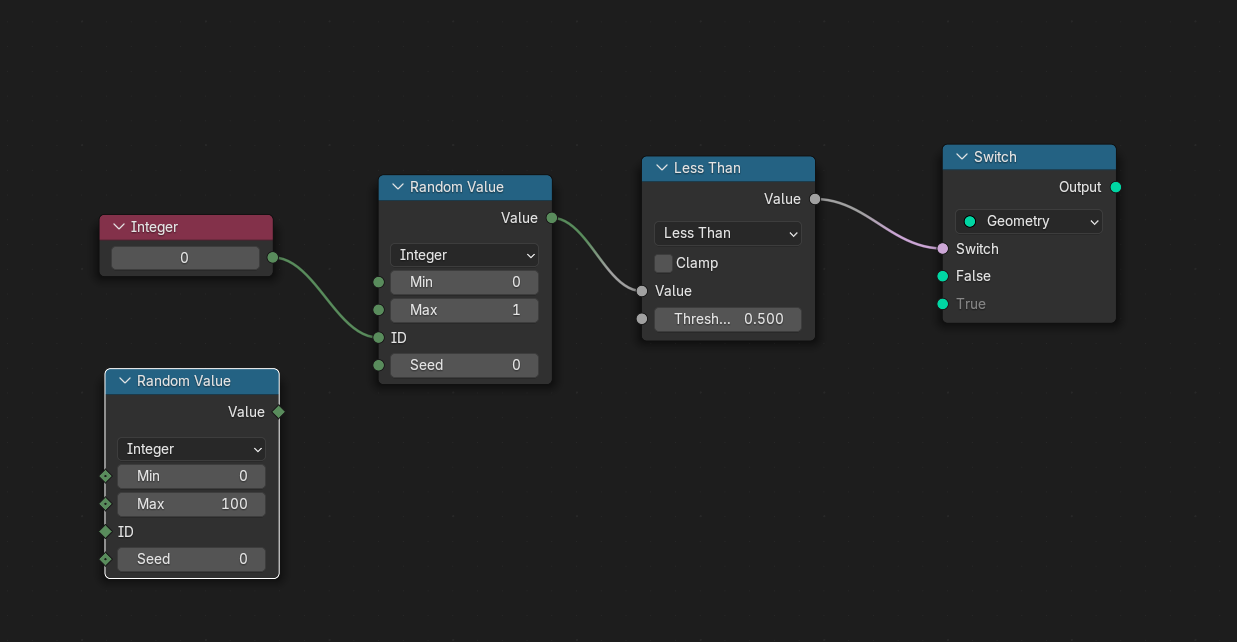Click the Min field in connected Random Value node
1237x642 pixels.
[464, 282]
